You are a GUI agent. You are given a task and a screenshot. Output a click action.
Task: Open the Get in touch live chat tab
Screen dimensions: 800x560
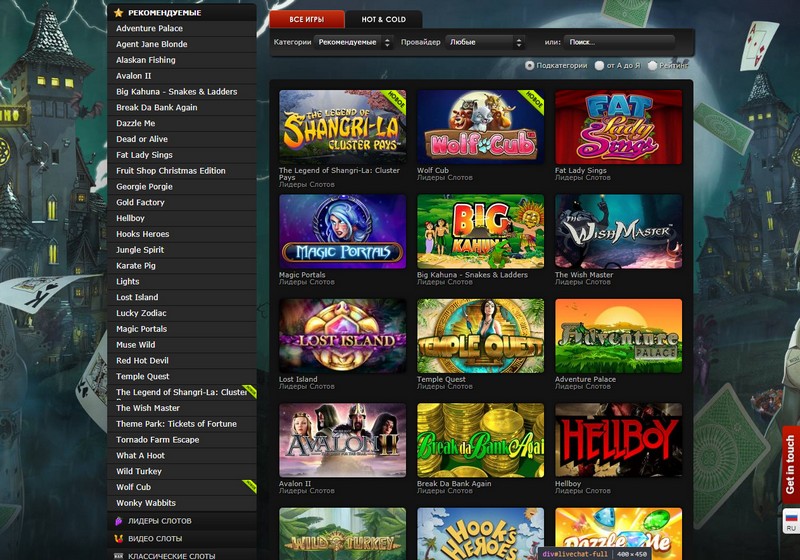coord(790,464)
